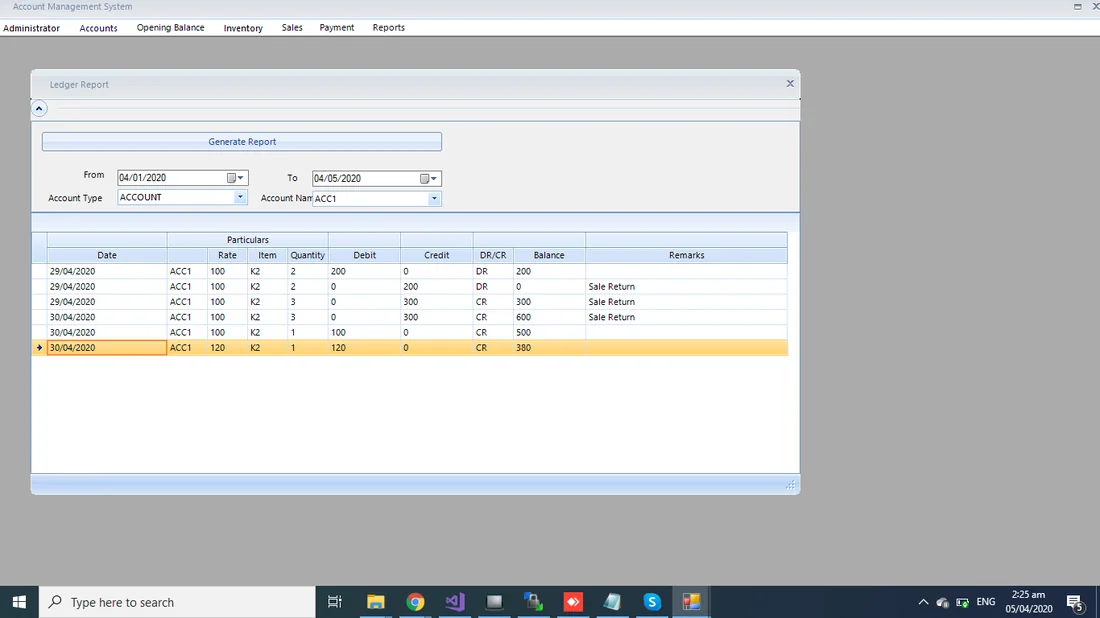Click the Debit column header
The width and height of the screenshot is (1100, 618).
[x=364, y=255]
